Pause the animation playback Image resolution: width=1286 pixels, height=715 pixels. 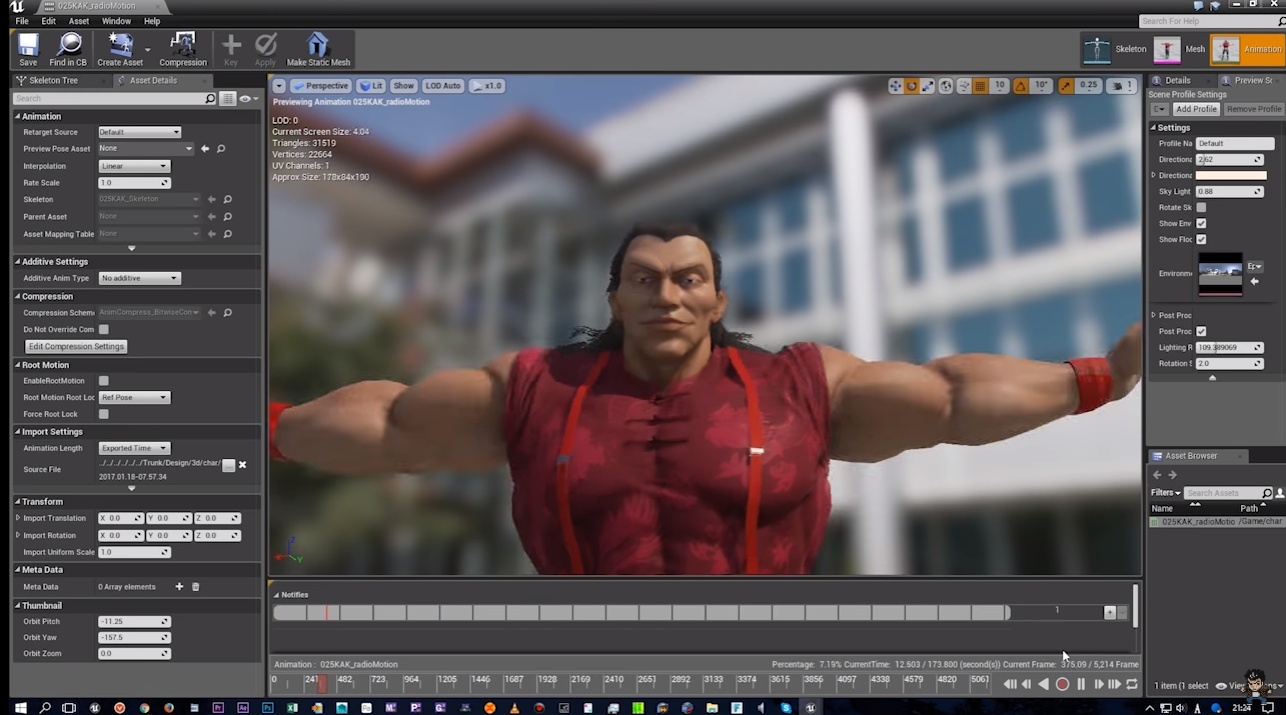tap(1081, 684)
